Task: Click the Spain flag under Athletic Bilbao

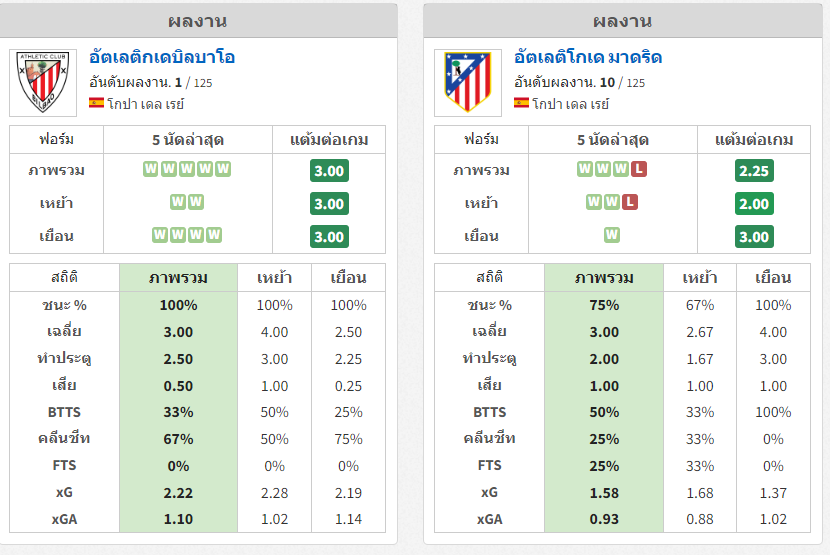Action: pyautogui.click(x=96, y=103)
